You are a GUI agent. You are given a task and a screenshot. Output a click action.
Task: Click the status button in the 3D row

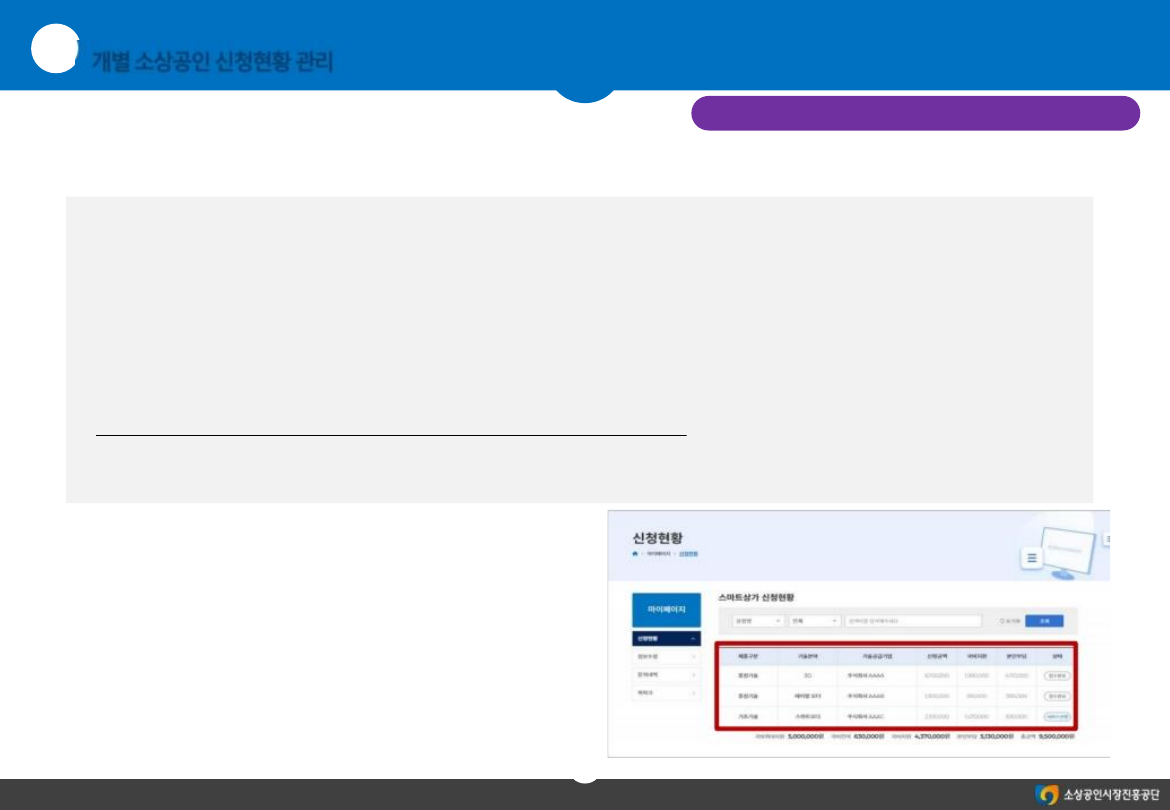[1056, 675]
